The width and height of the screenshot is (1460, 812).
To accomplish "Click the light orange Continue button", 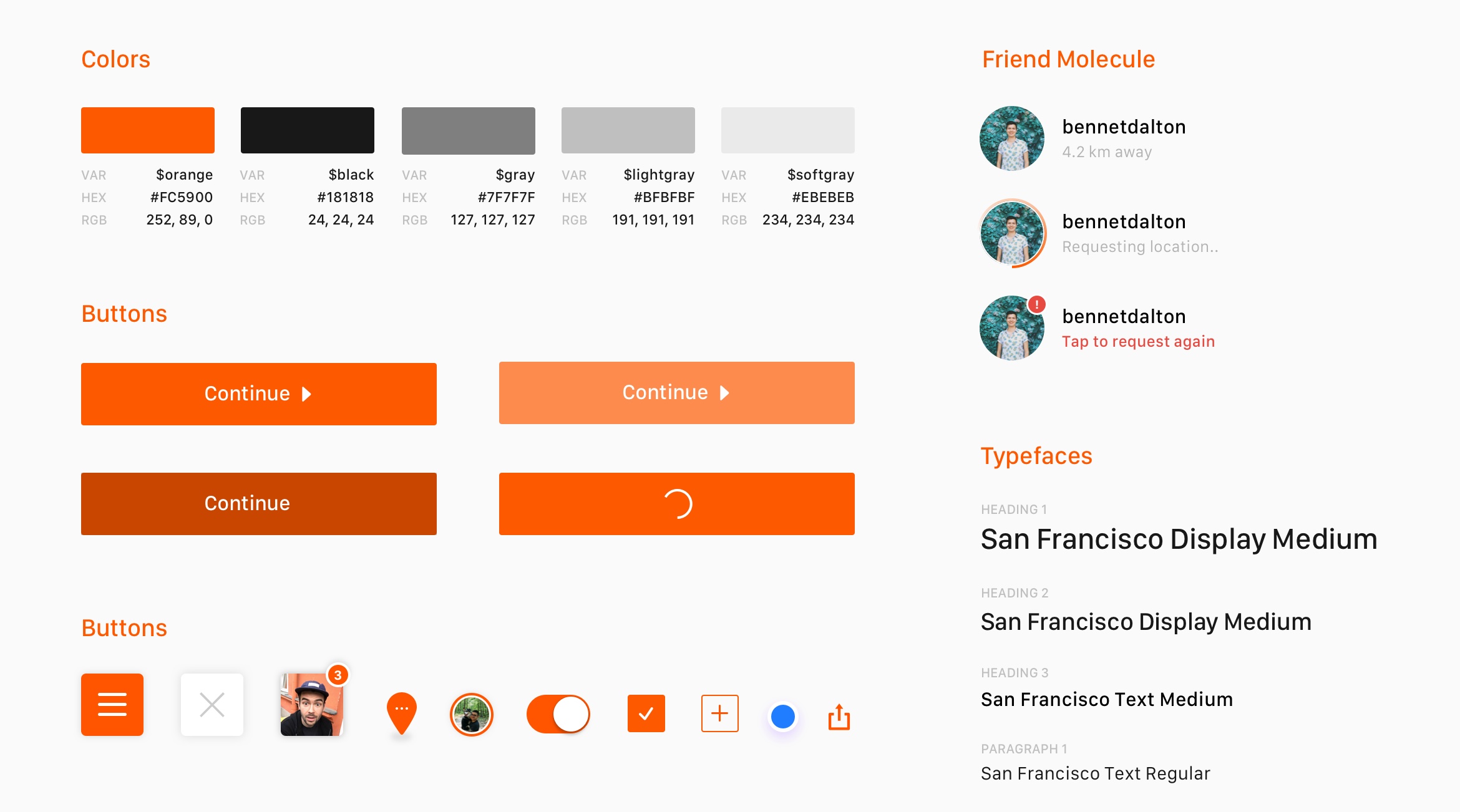I will (676, 393).
